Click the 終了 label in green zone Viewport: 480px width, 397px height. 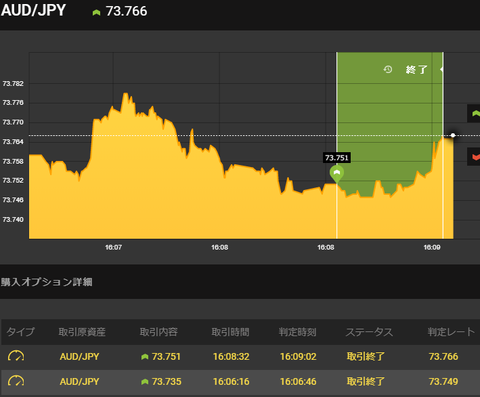pos(416,70)
